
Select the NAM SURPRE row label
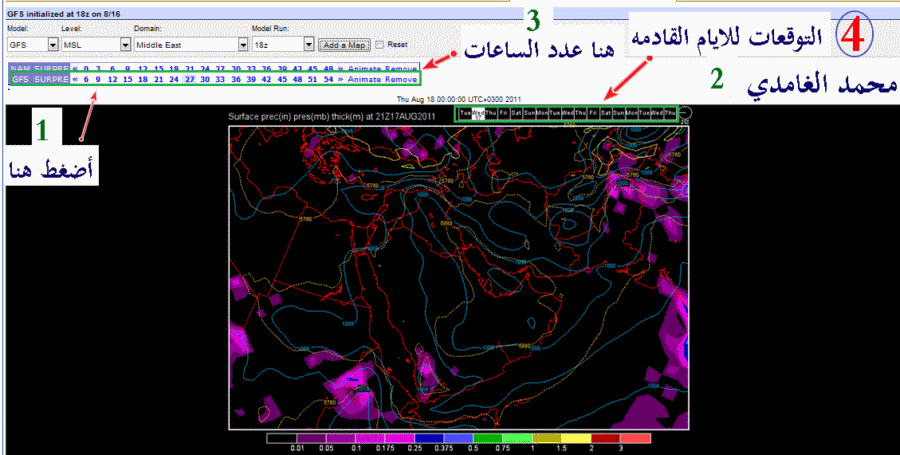(40, 69)
